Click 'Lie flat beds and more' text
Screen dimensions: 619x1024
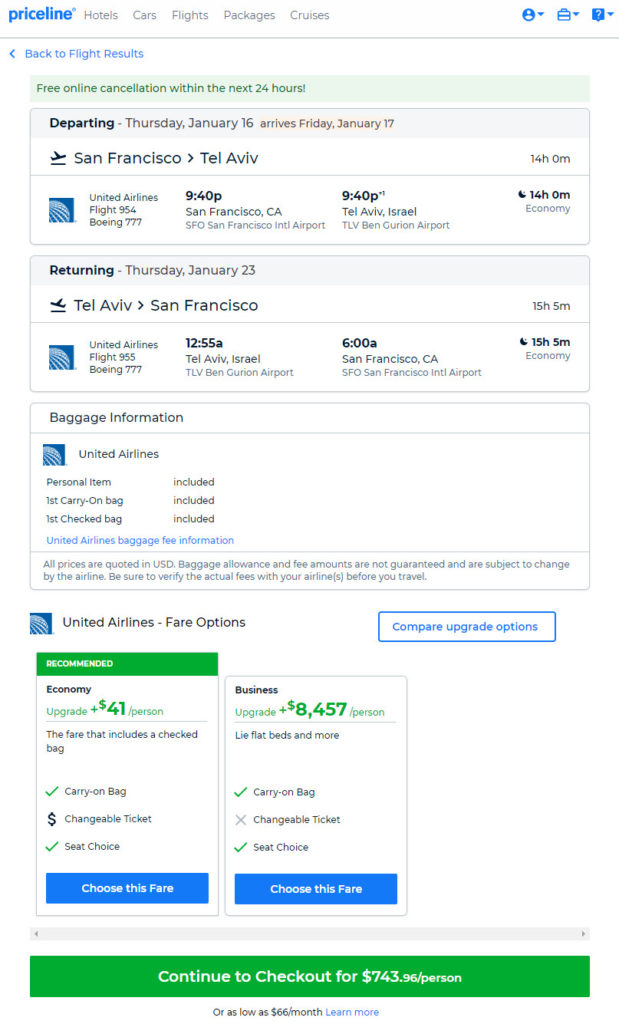[287, 735]
